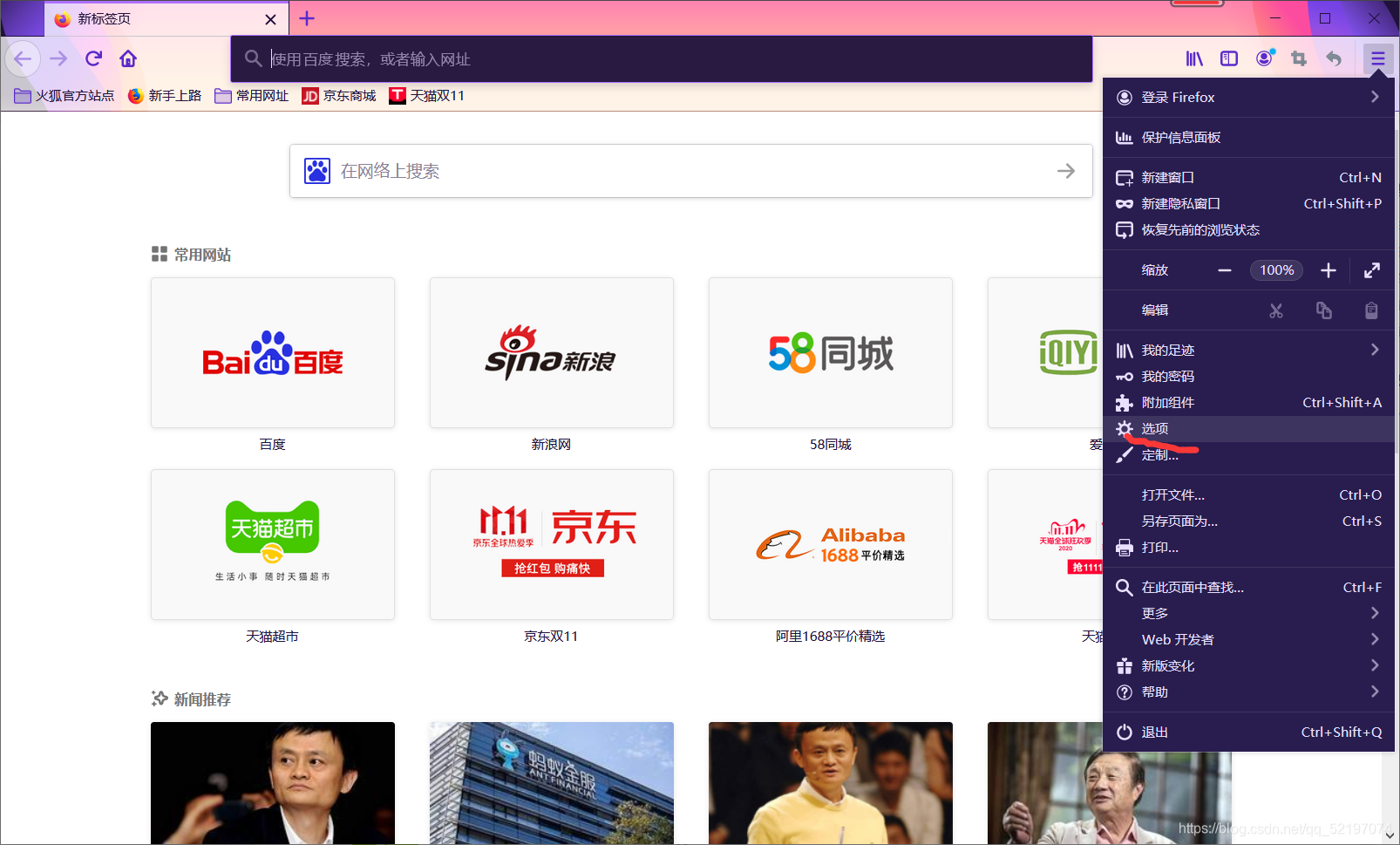The height and width of the screenshot is (845, 1400).
Task: Select 退出 to quit Firefox
Action: [x=1248, y=733]
